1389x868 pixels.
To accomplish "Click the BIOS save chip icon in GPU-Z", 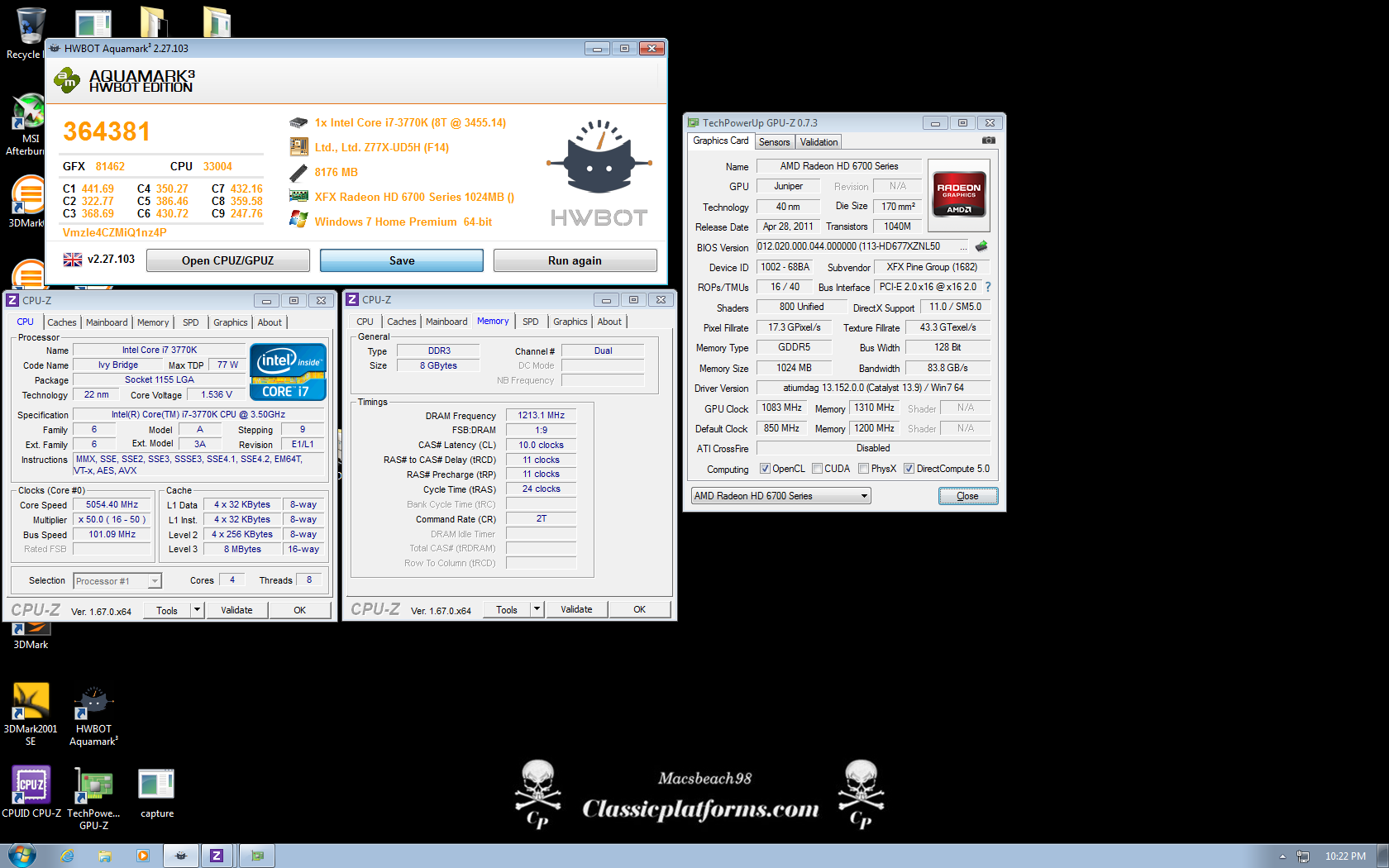I will [x=981, y=246].
